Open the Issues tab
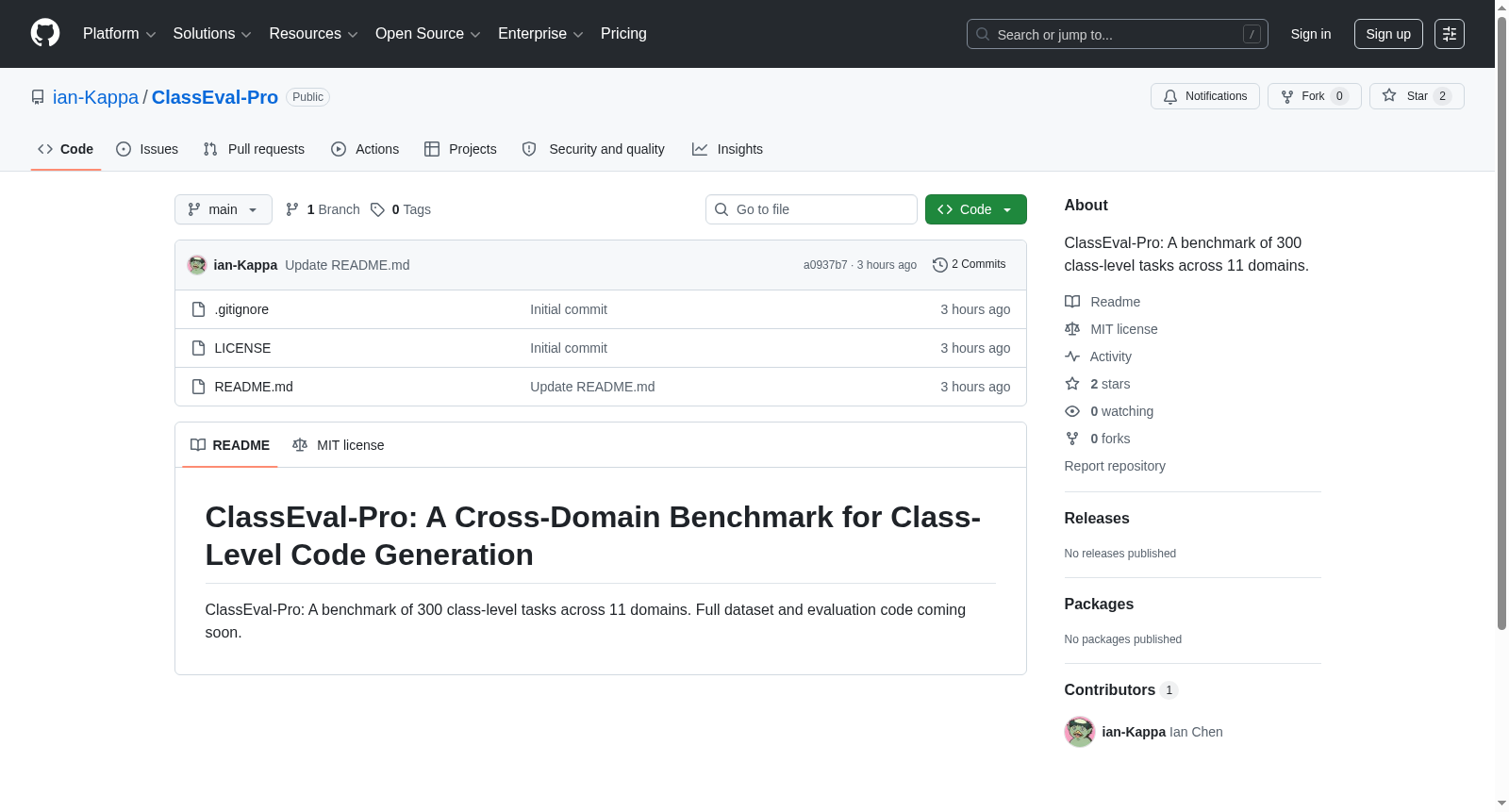This screenshot has height=812, width=1509. coord(147,149)
